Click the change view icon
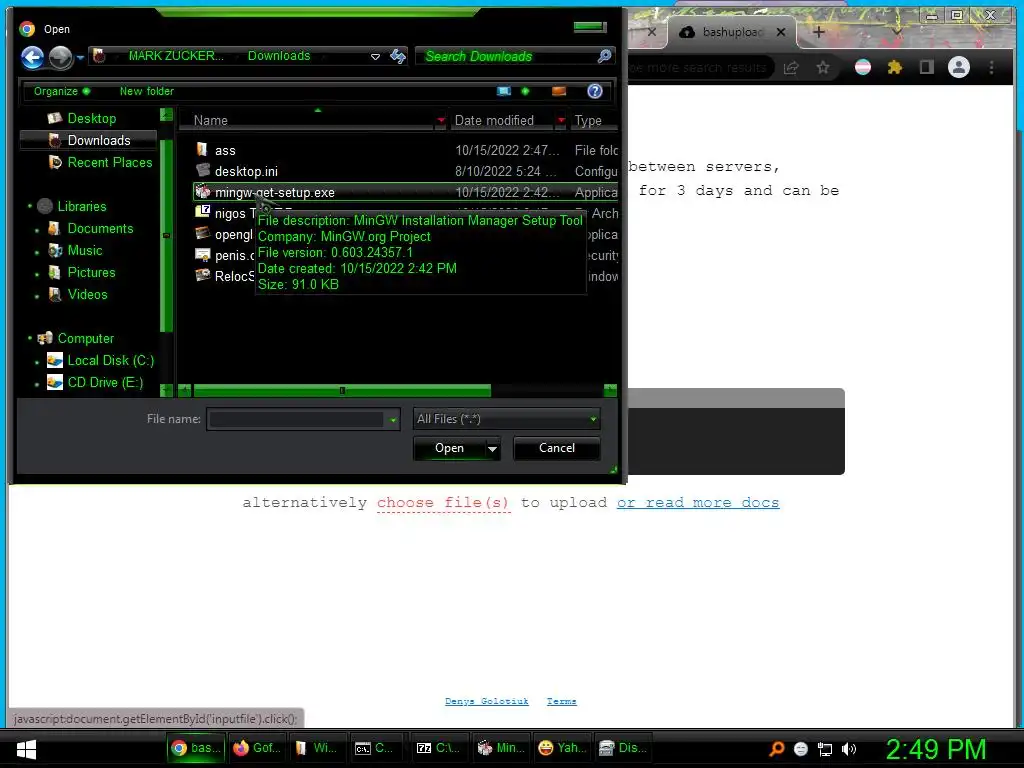 [504, 91]
